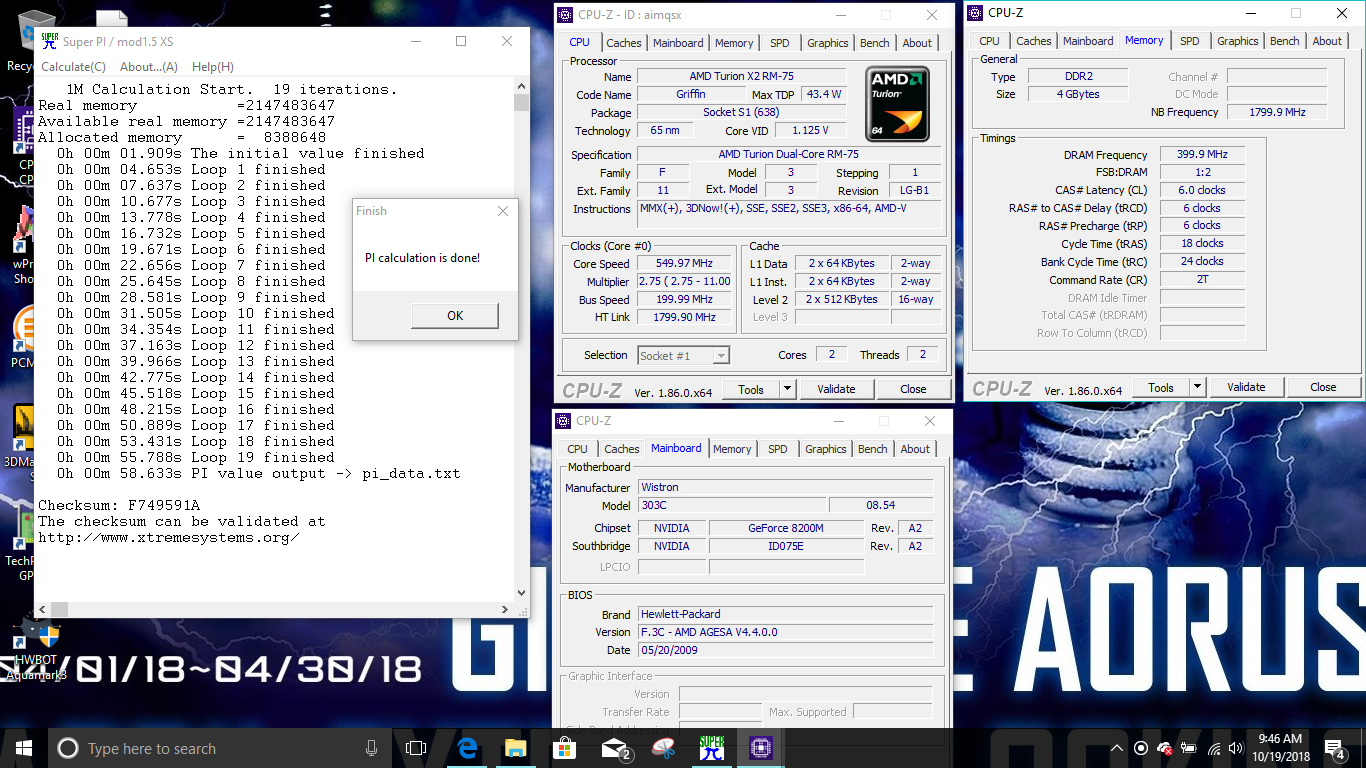Open the Wi-Fi network tray icon
1366x768 pixels.
click(x=1214, y=748)
